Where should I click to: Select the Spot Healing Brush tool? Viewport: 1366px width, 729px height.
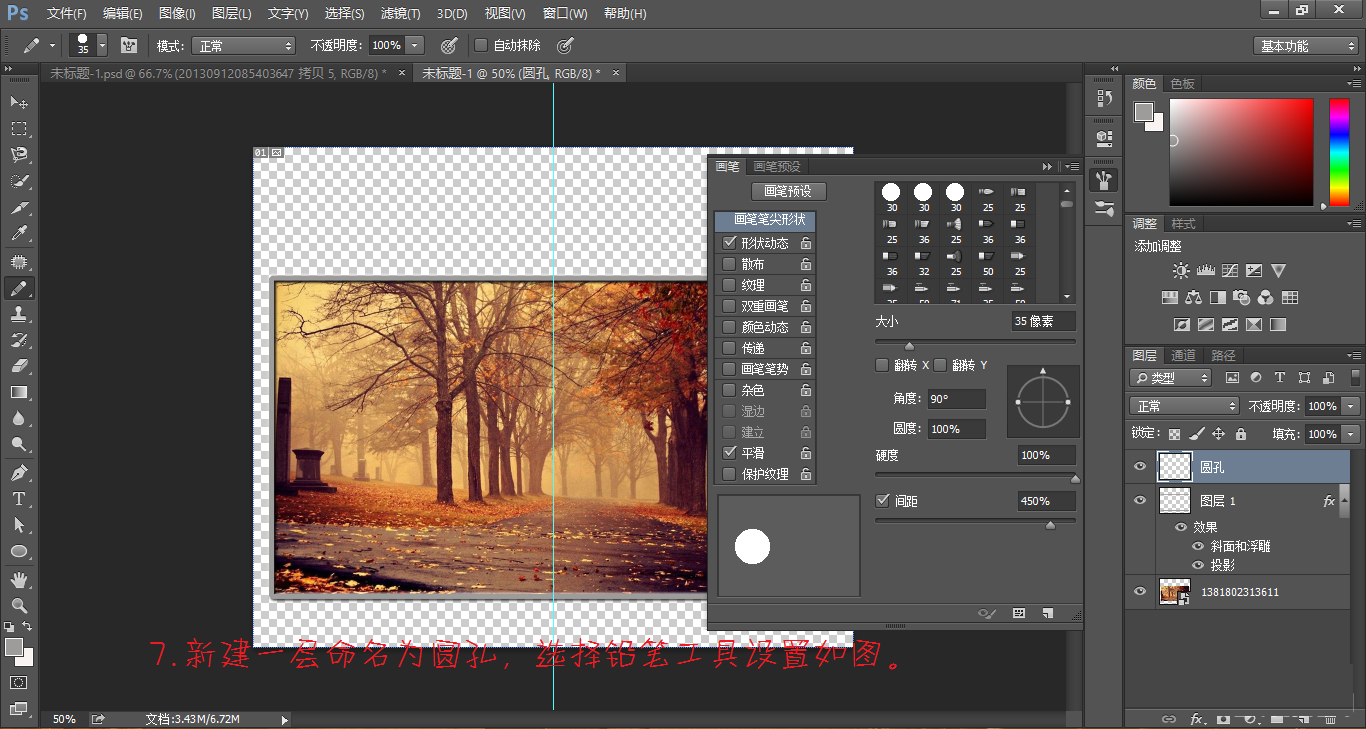(19, 262)
